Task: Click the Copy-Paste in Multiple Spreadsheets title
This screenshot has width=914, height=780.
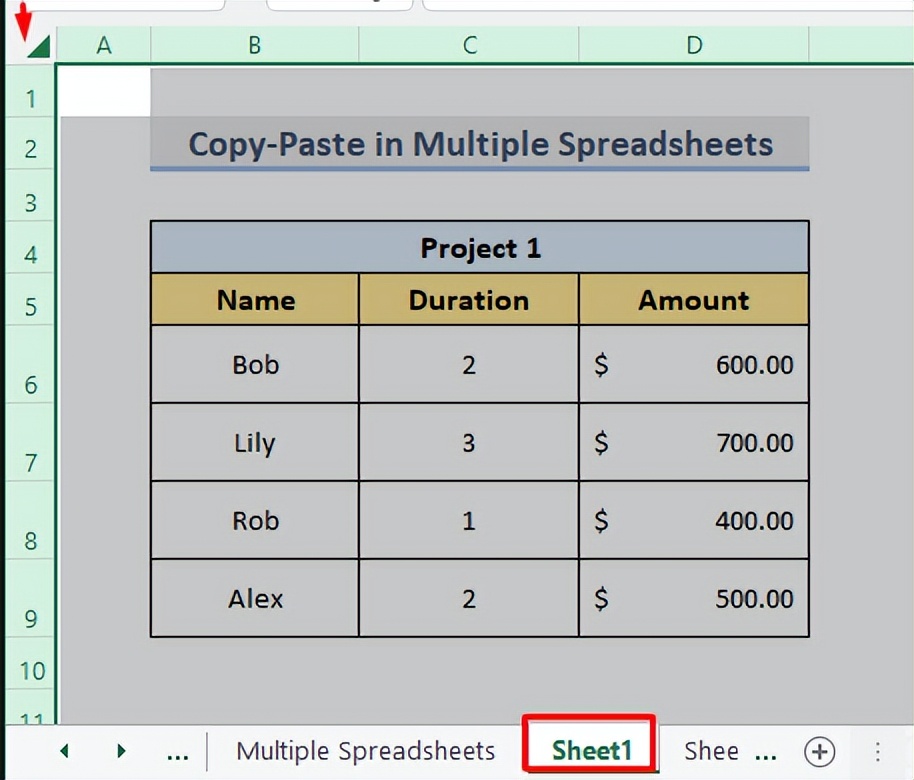Action: coord(480,143)
